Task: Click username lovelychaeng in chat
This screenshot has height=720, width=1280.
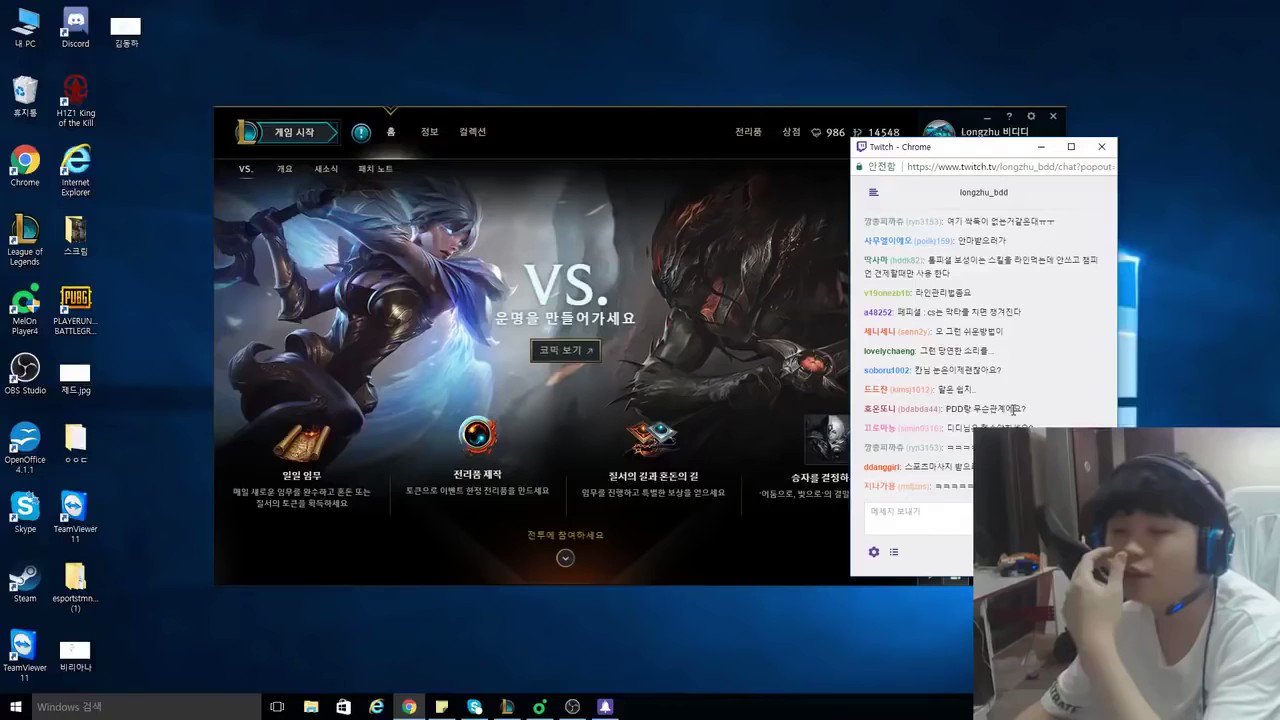Action: (889, 351)
